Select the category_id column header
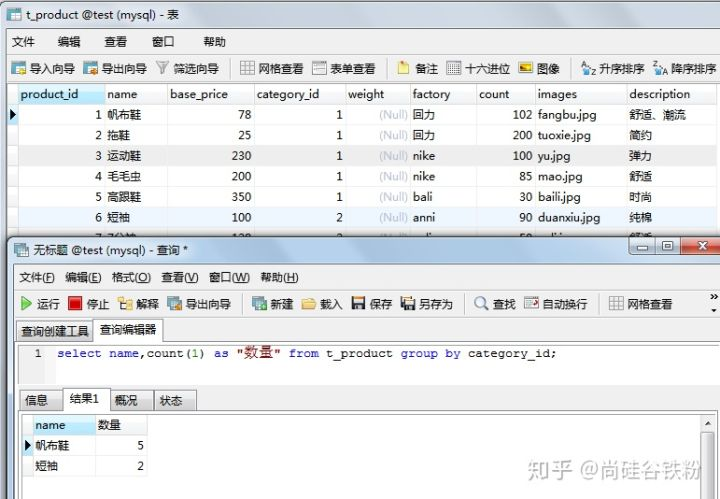Viewport: 720px width, 499px height. [x=300, y=94]
